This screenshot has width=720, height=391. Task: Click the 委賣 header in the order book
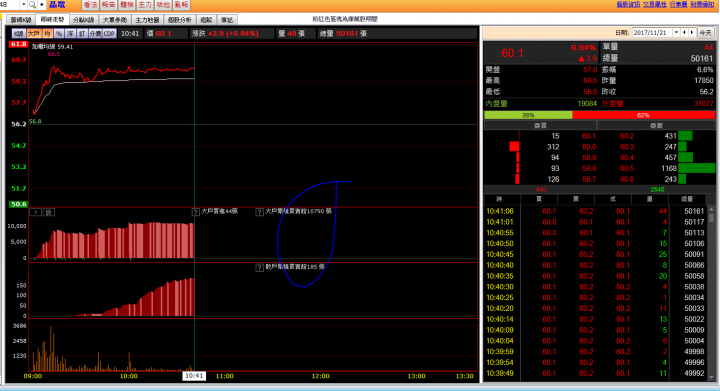(656, 125)
